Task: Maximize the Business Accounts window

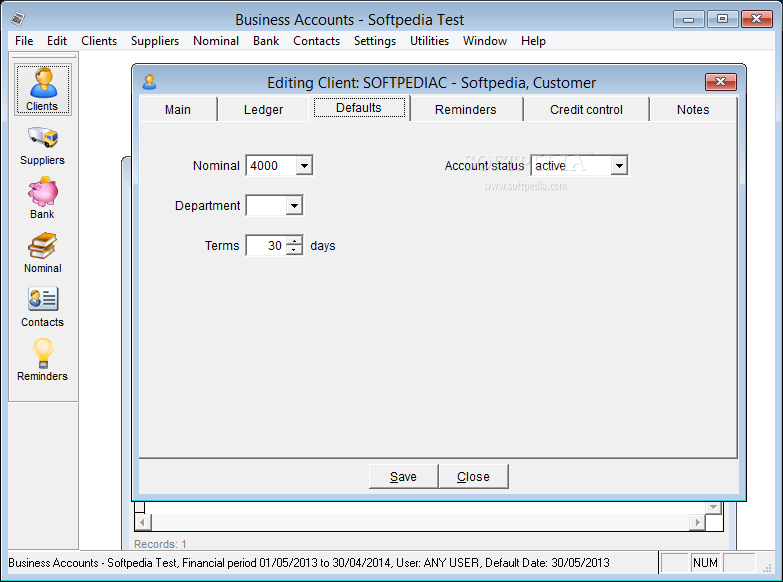Action: coord(722,19)
